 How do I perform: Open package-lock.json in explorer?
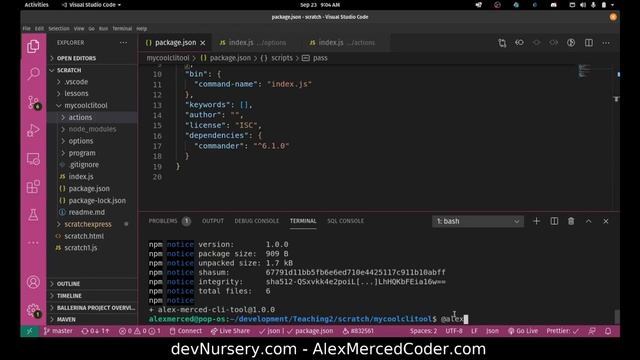(x=97, y=200)
